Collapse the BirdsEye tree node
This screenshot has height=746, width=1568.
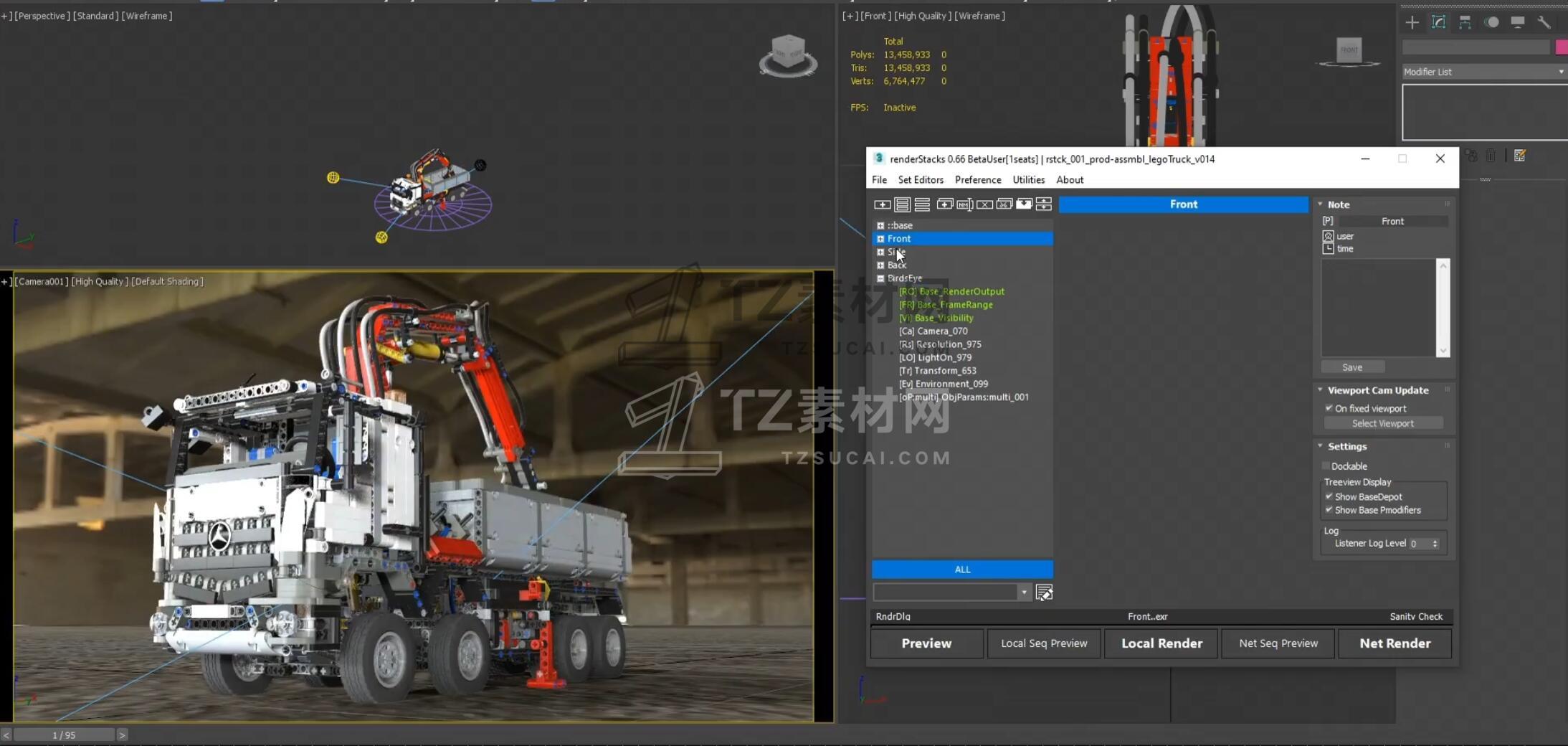[880, 278]
